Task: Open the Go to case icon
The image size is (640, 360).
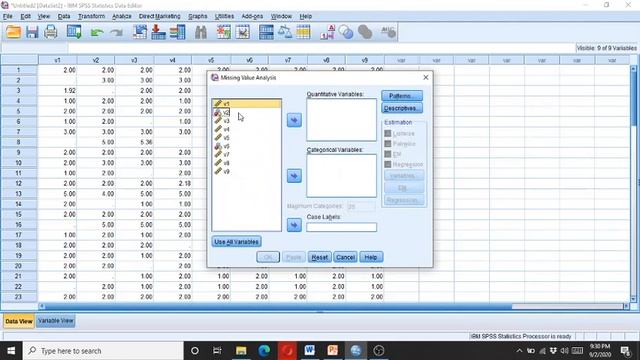Action: point(140,32)
